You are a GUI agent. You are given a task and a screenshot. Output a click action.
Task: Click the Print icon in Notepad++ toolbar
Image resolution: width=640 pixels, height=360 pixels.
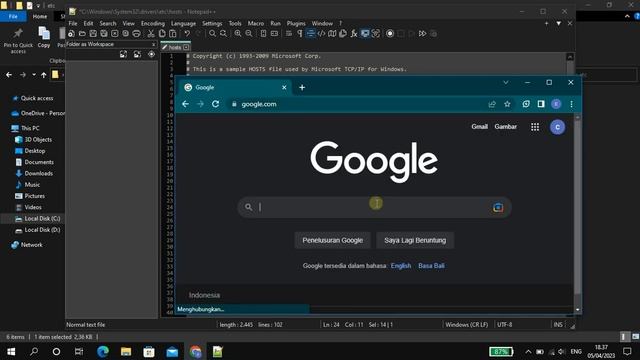[x=136, y=33]
